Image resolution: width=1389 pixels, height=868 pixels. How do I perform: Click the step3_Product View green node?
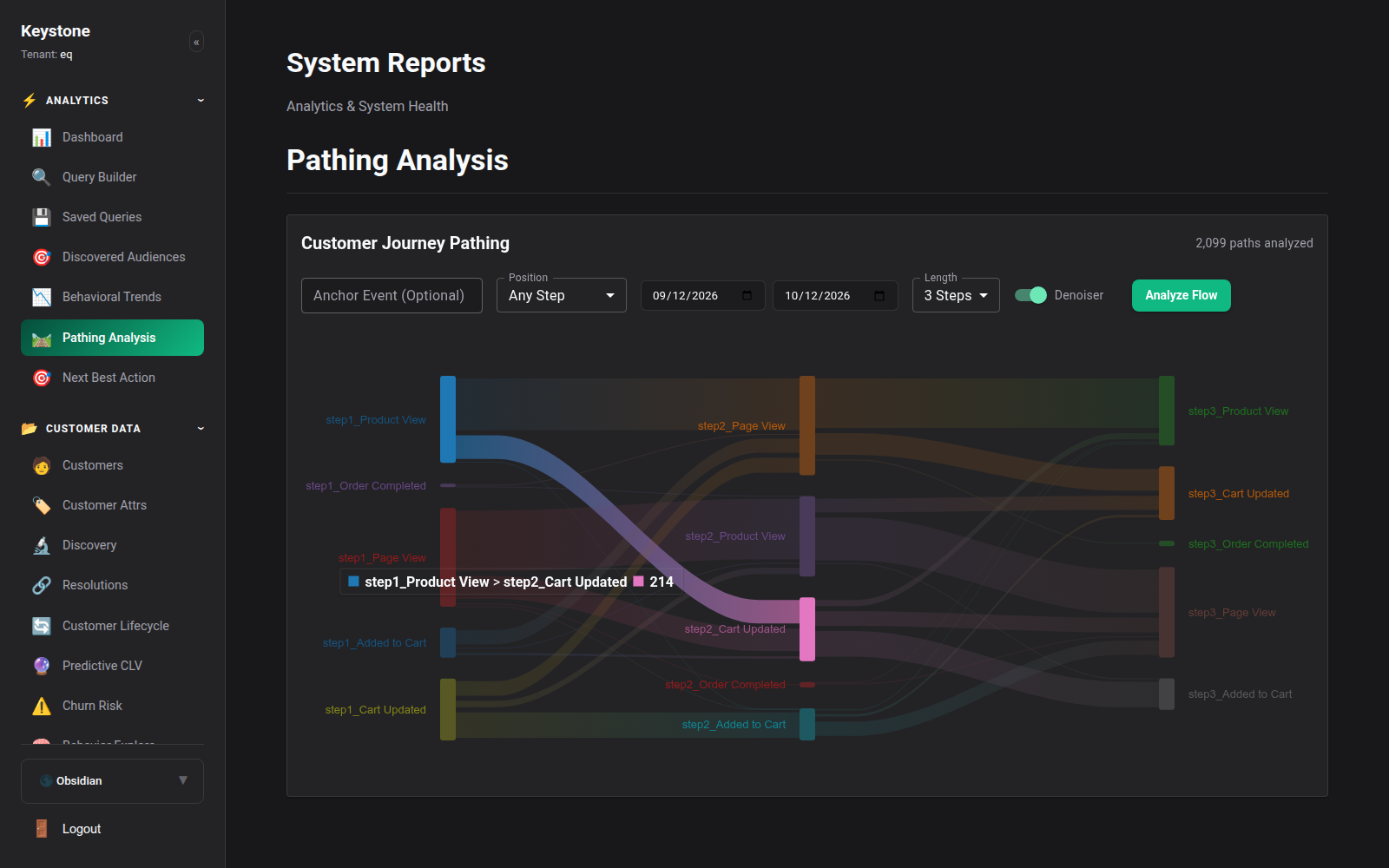(x=1167, y=411)
